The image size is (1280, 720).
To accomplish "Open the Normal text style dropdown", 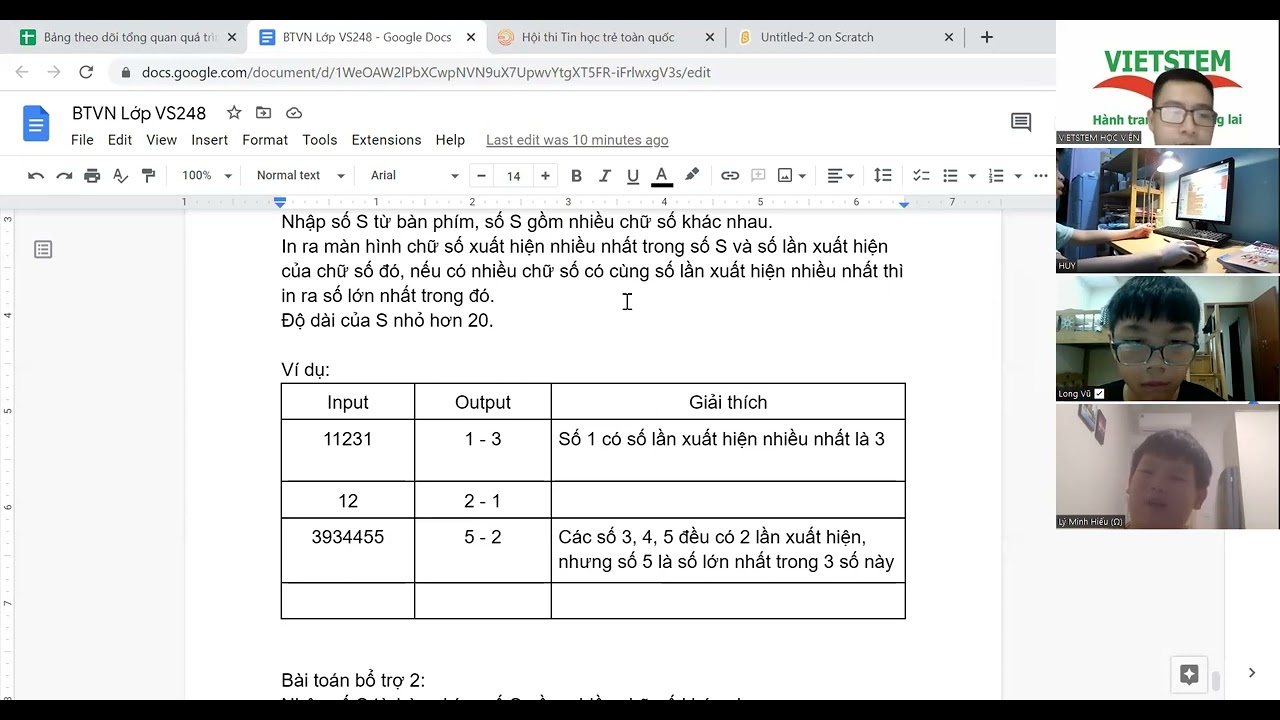I will [x=300, y=176].
